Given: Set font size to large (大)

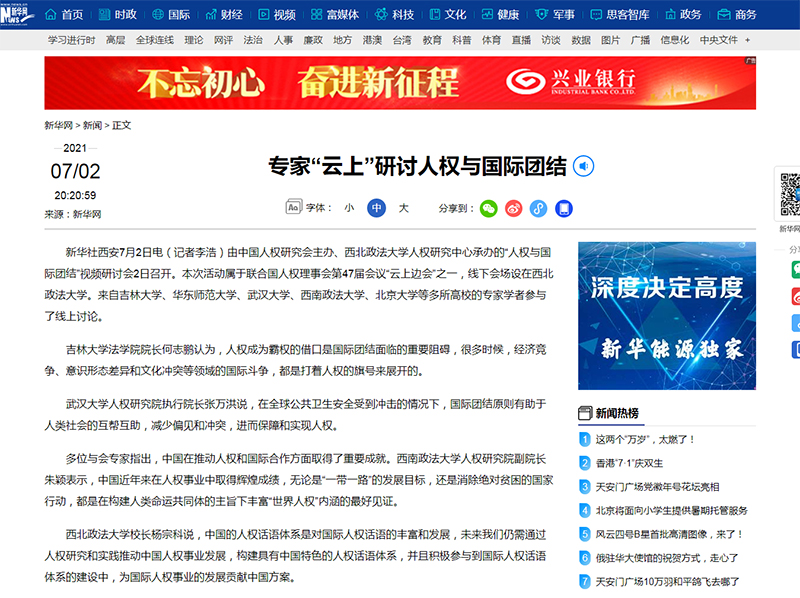Looking at the screenshot, I should (404, 208).
